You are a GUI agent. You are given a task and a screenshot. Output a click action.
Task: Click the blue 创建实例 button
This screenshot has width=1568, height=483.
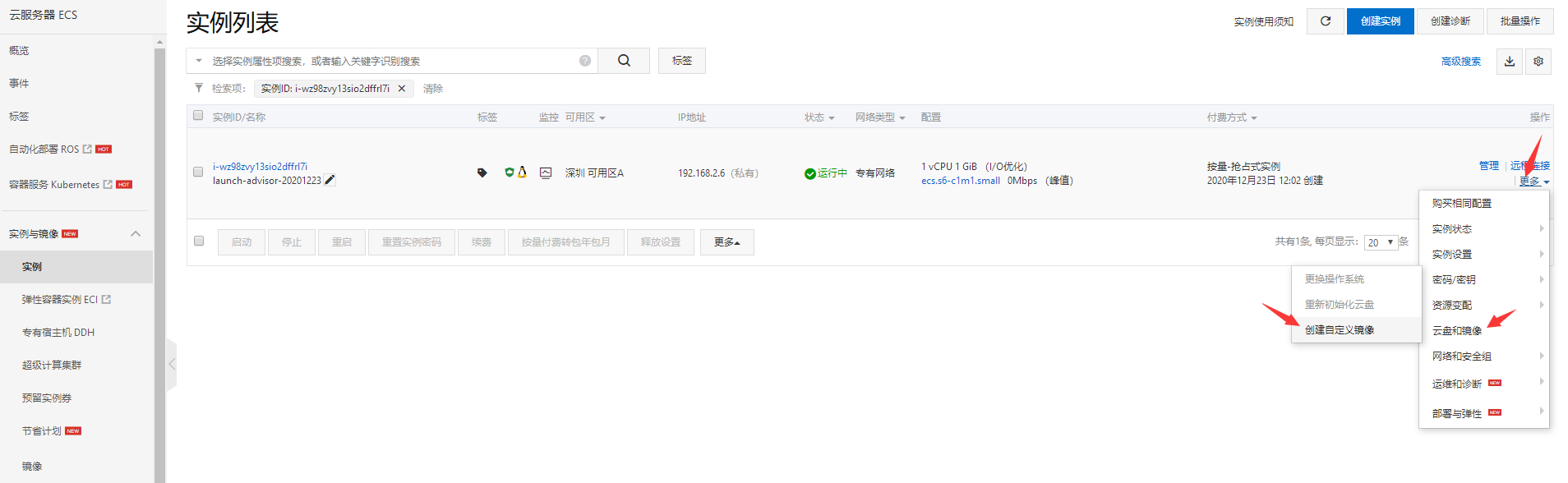pyautogui.click(x=1380, y=21)
